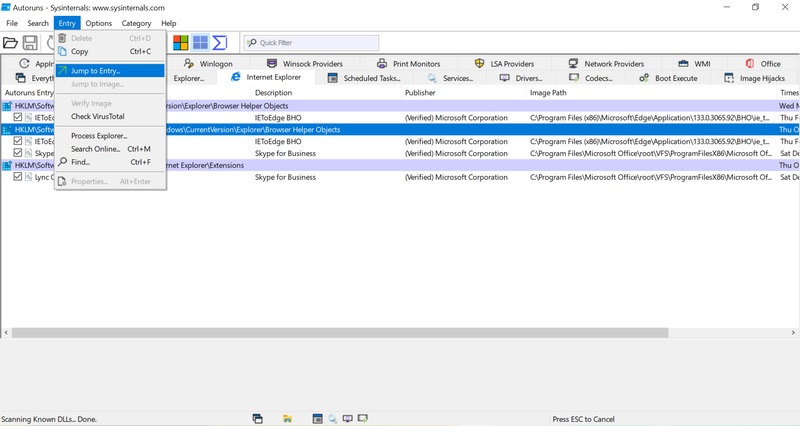Open the Category menu

tap(136, 23)
